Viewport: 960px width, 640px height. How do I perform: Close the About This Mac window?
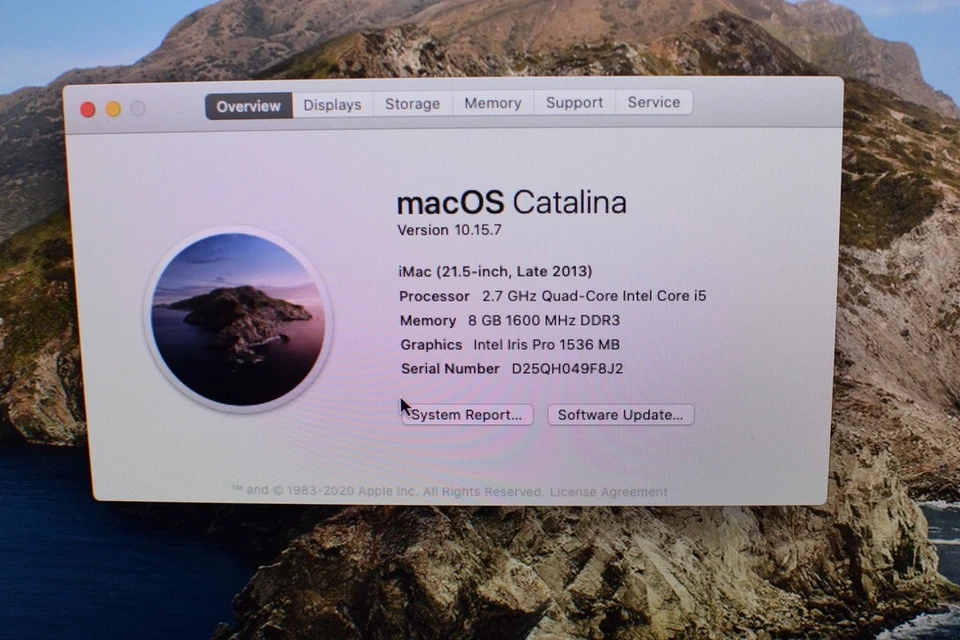(x=87, y=109)
